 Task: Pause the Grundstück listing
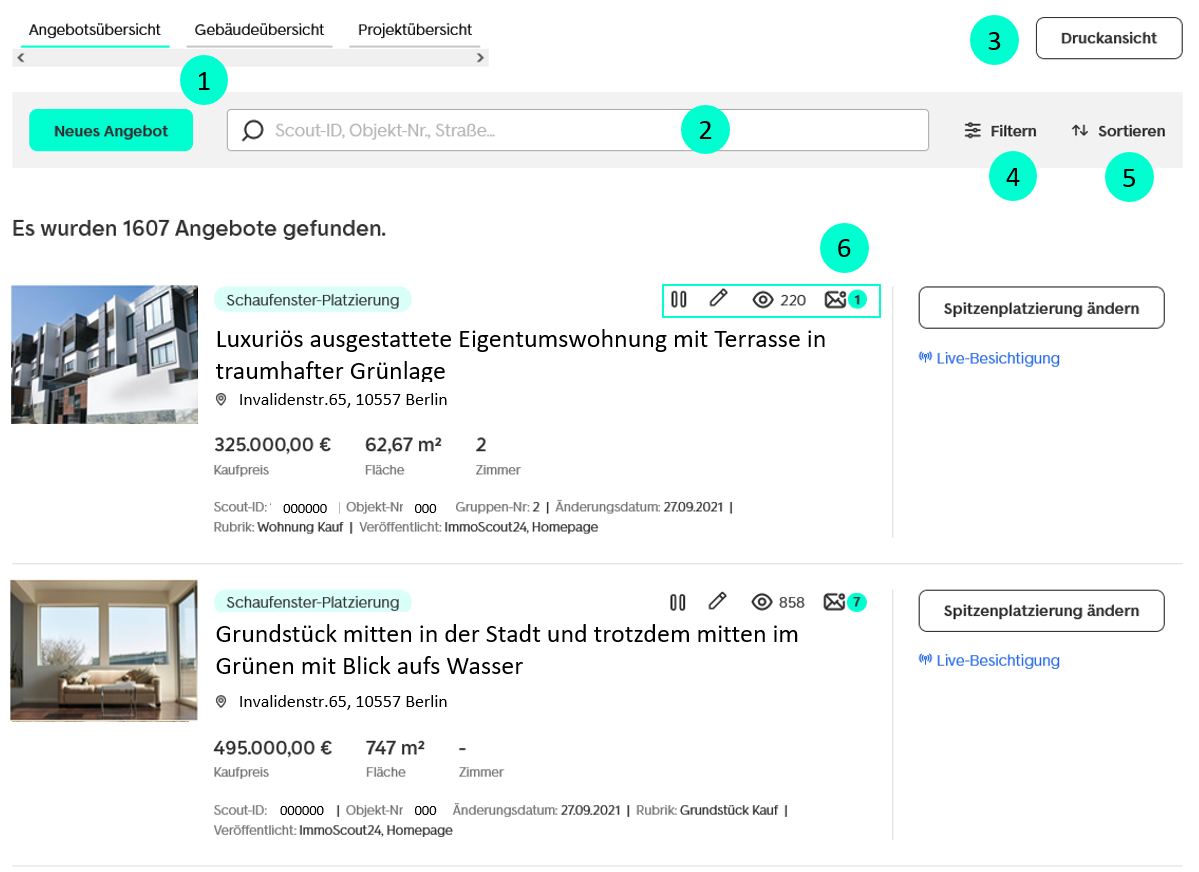(x=678, y=602)
